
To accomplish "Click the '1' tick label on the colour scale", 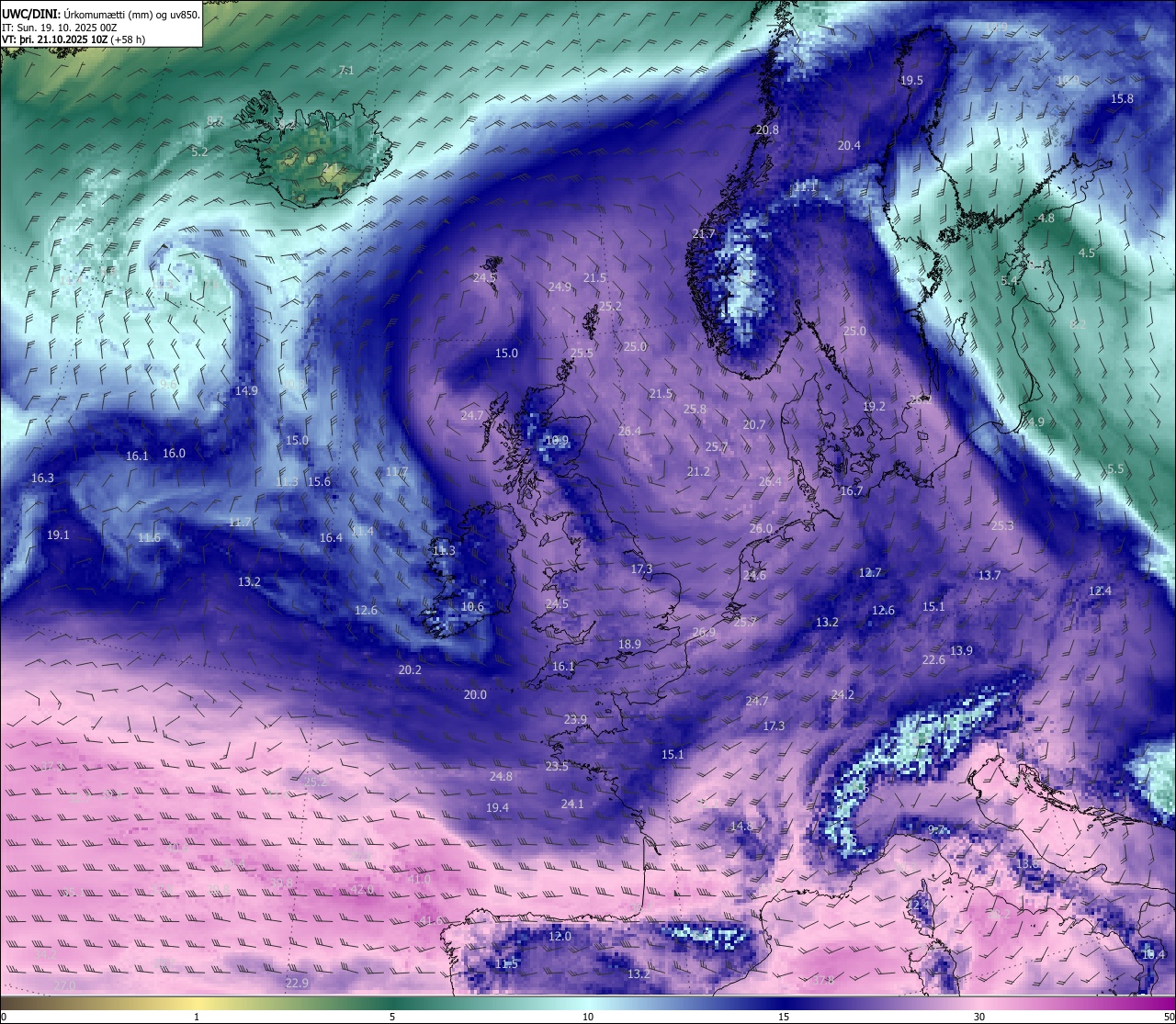I will coord(197,1017).
